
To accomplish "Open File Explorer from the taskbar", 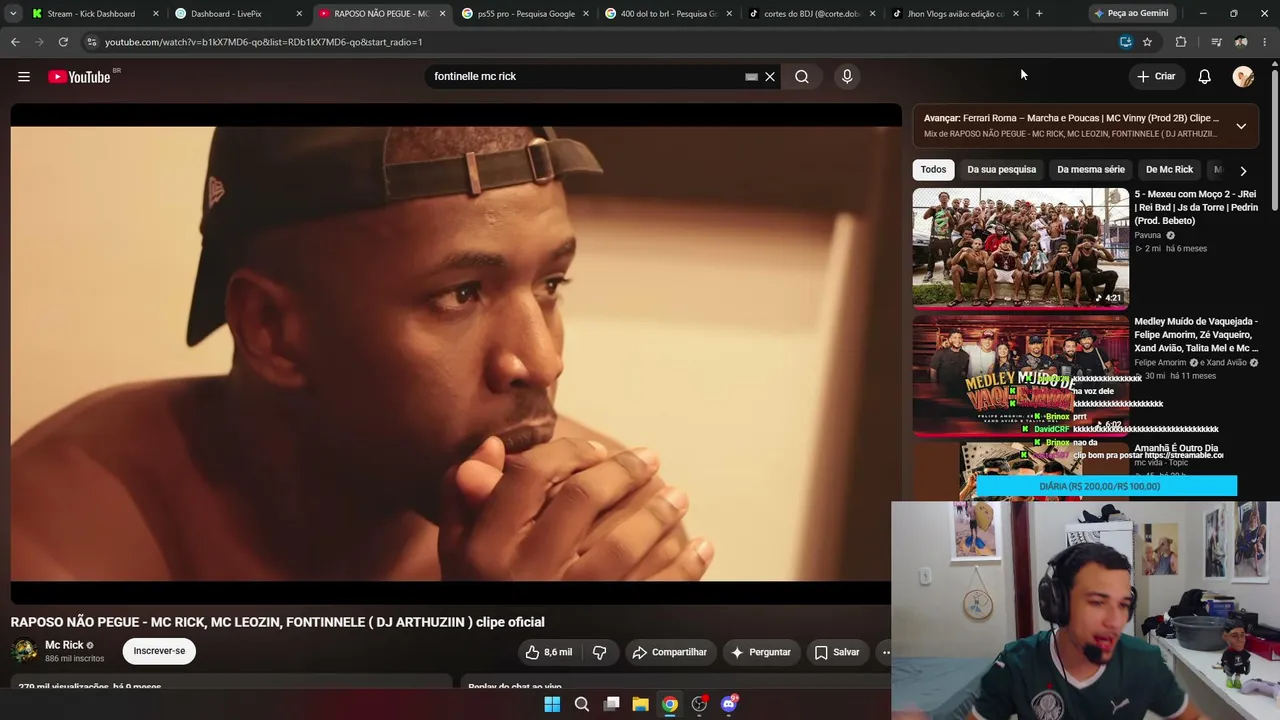I will click(640, 704).
